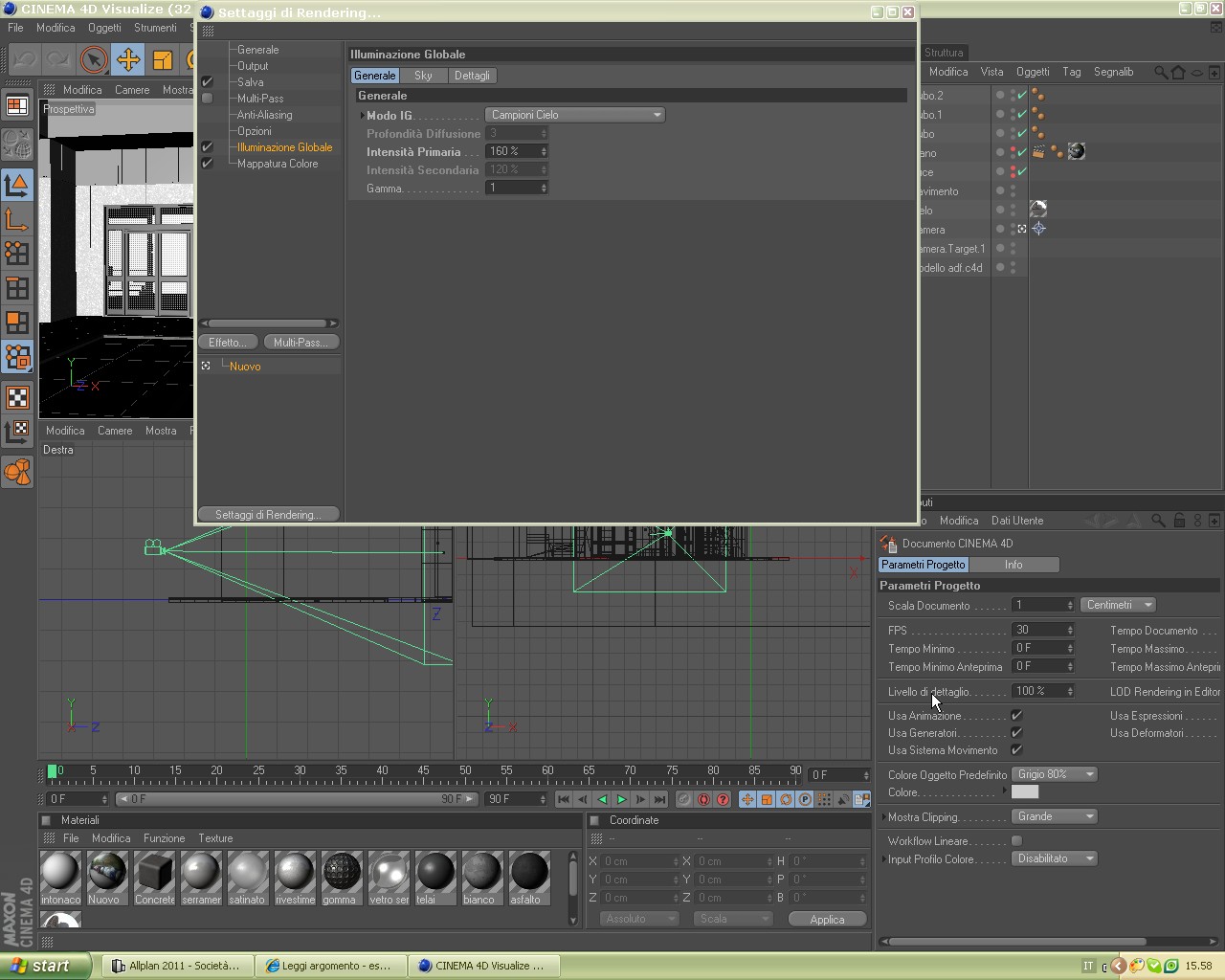Select the live selection arrow tool

tap(93, 60)
